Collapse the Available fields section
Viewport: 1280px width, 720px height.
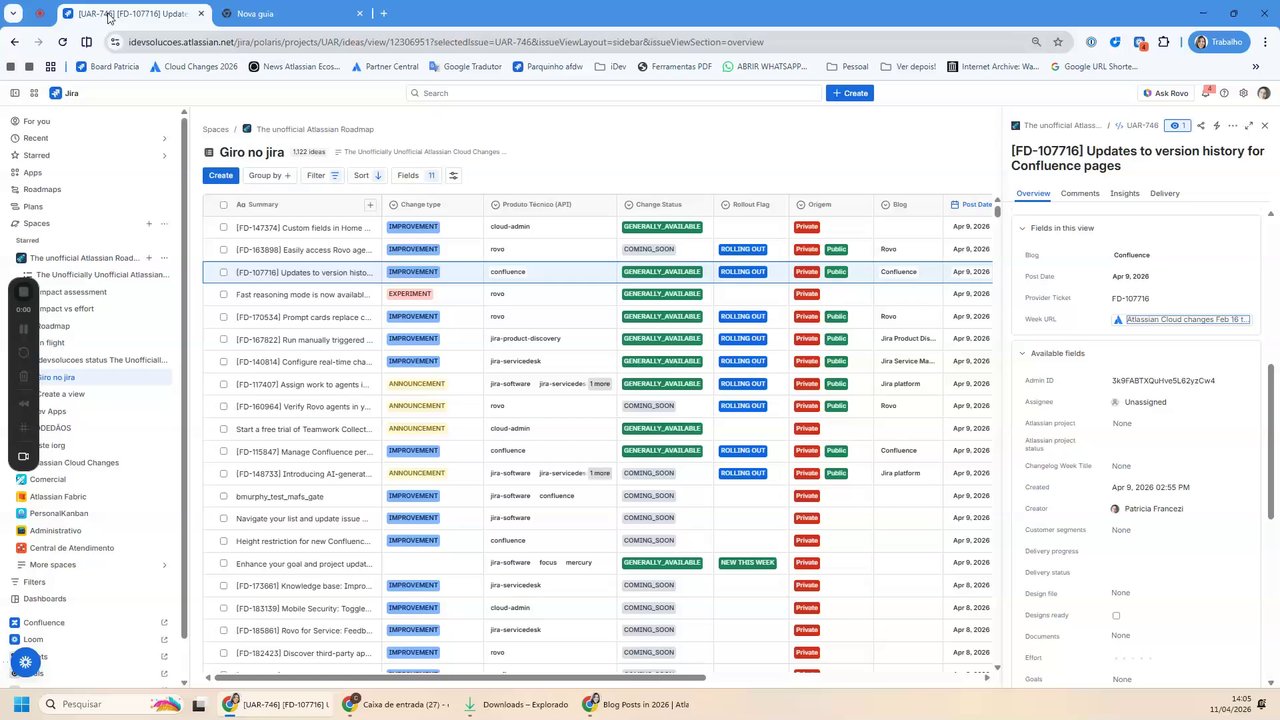click(1022, 353)
